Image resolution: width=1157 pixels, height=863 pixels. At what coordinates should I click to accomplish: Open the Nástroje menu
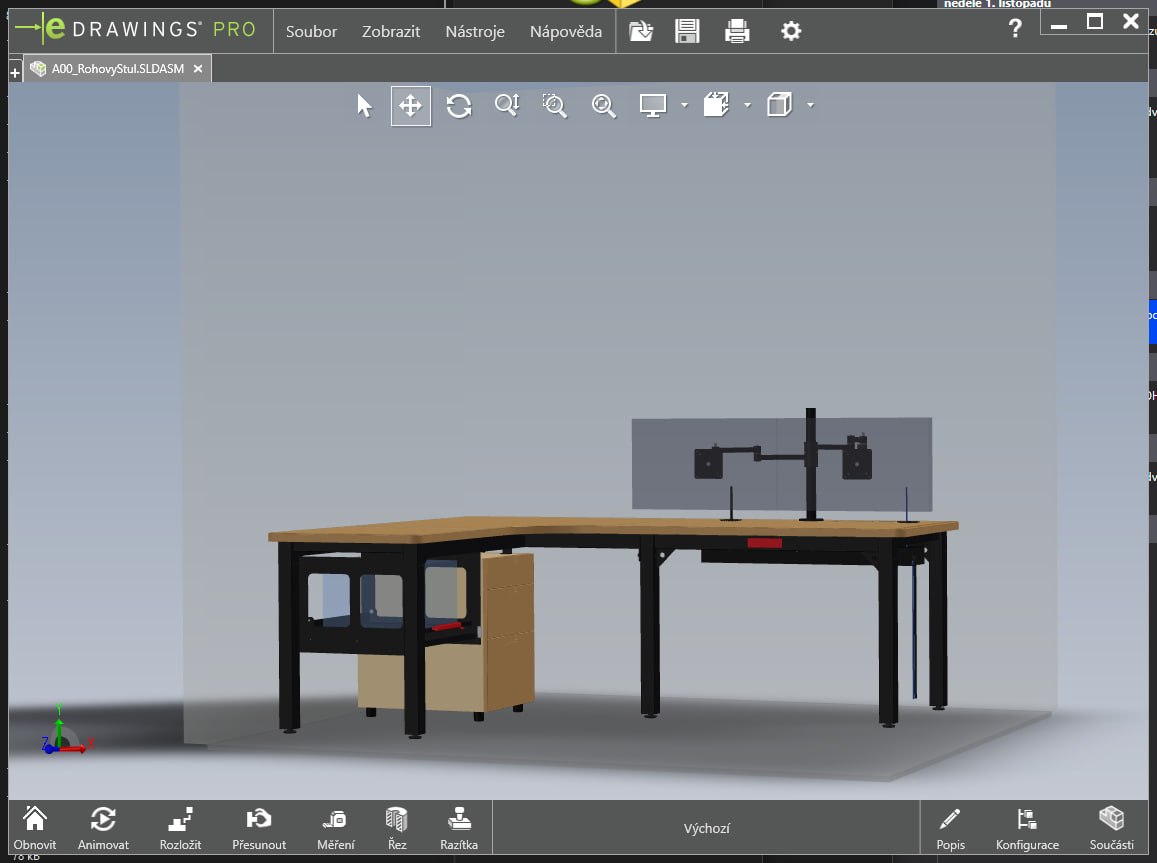[474, 32]
